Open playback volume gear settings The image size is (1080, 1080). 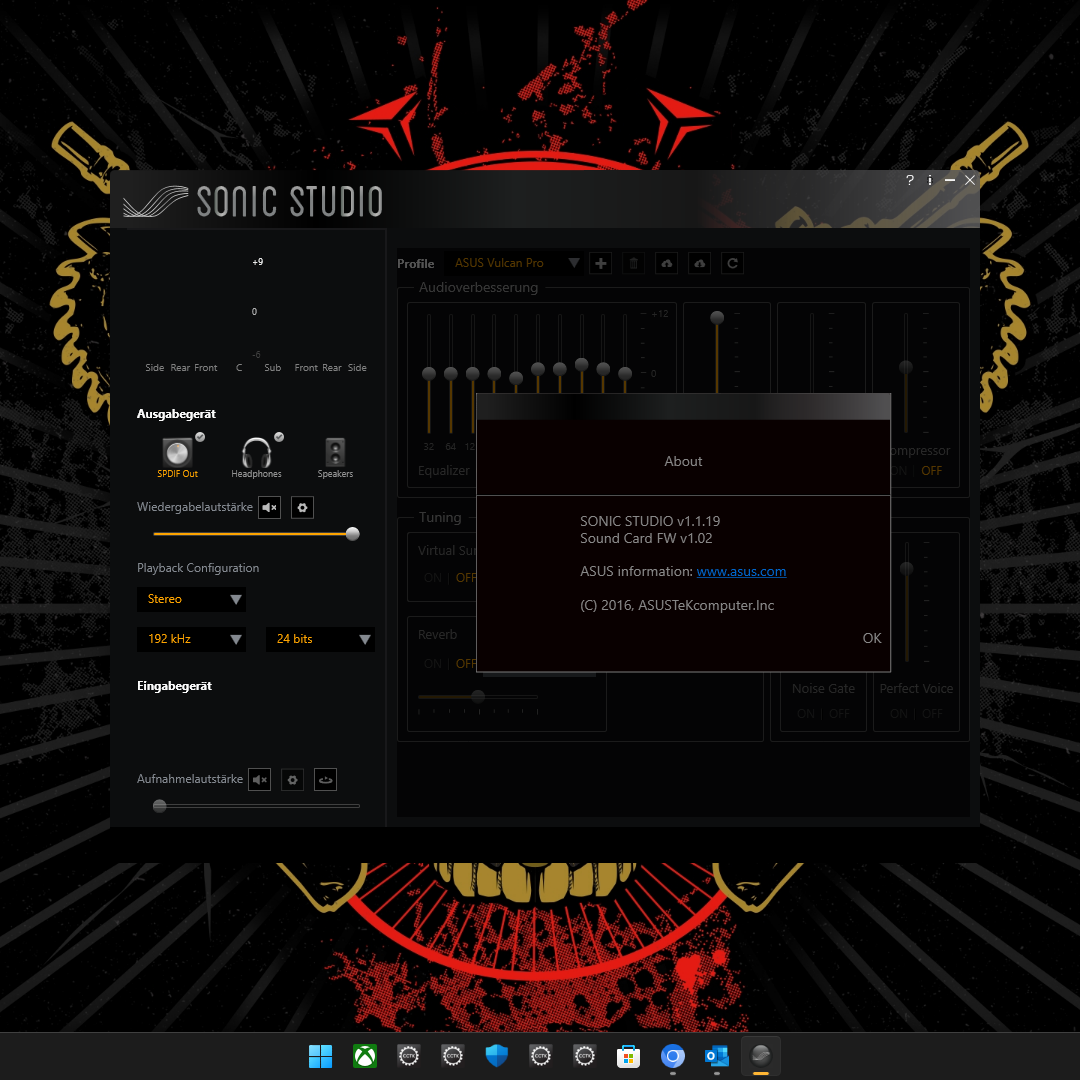[x=302, y=508]
